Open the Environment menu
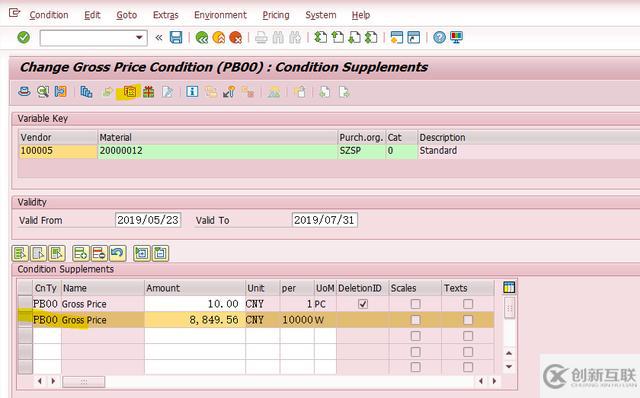The height and width of the screenshot is (398, 640). point(220,15)
